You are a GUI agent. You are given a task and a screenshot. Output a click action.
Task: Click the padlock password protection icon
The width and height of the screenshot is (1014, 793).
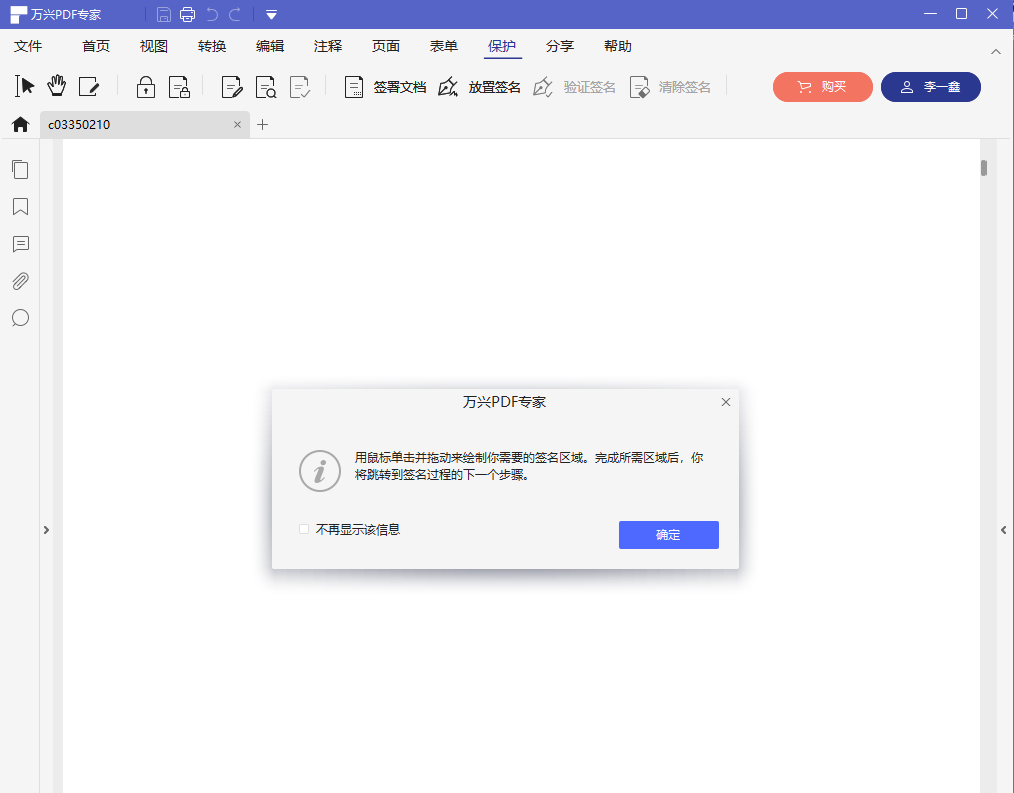tap(146, 87)
